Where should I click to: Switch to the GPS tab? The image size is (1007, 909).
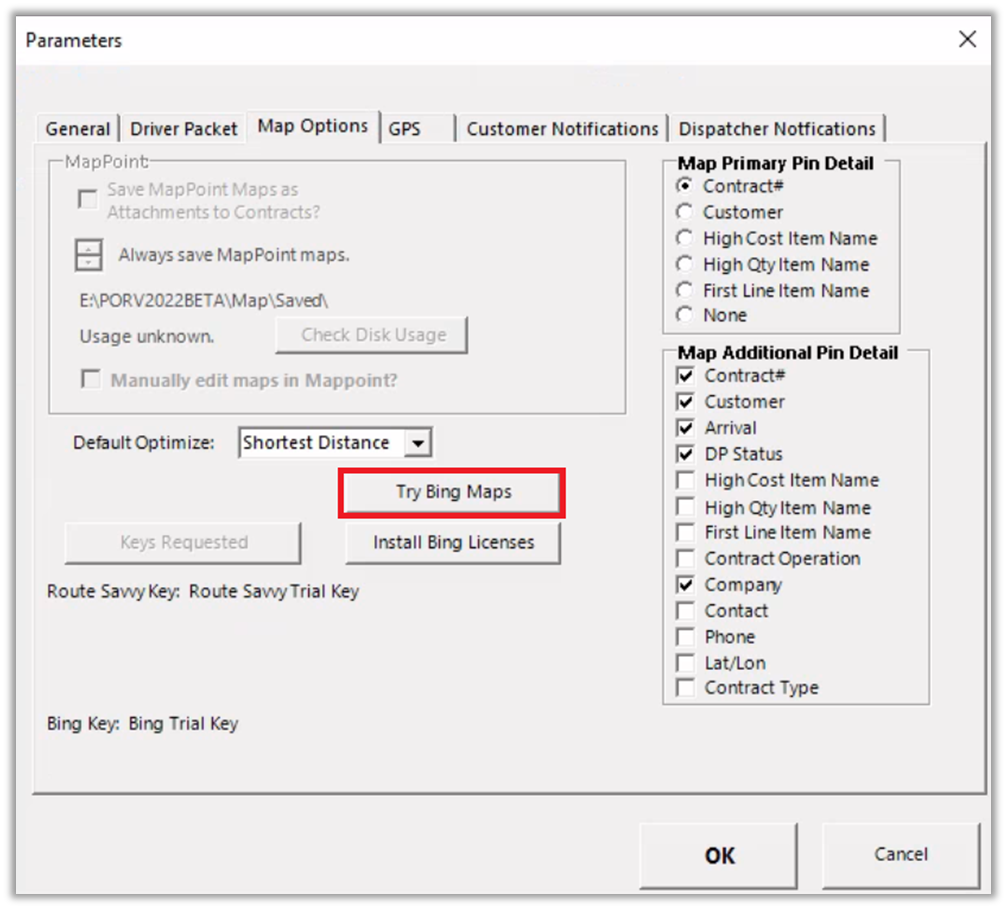pyautogui.click(x=405, y=129)
